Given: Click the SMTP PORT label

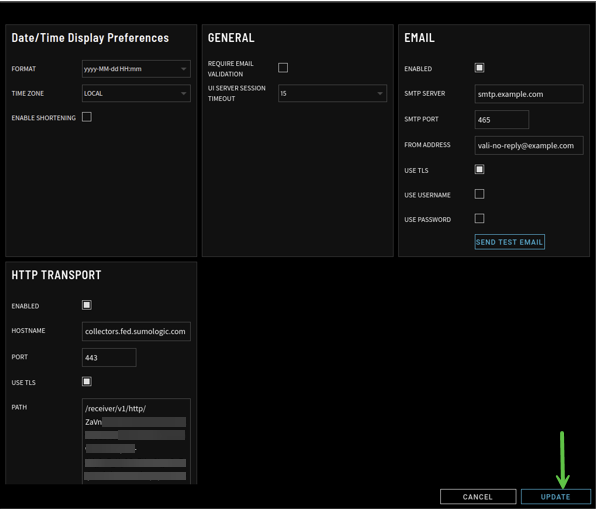Looking at the screenshot, I should (421, 119).
